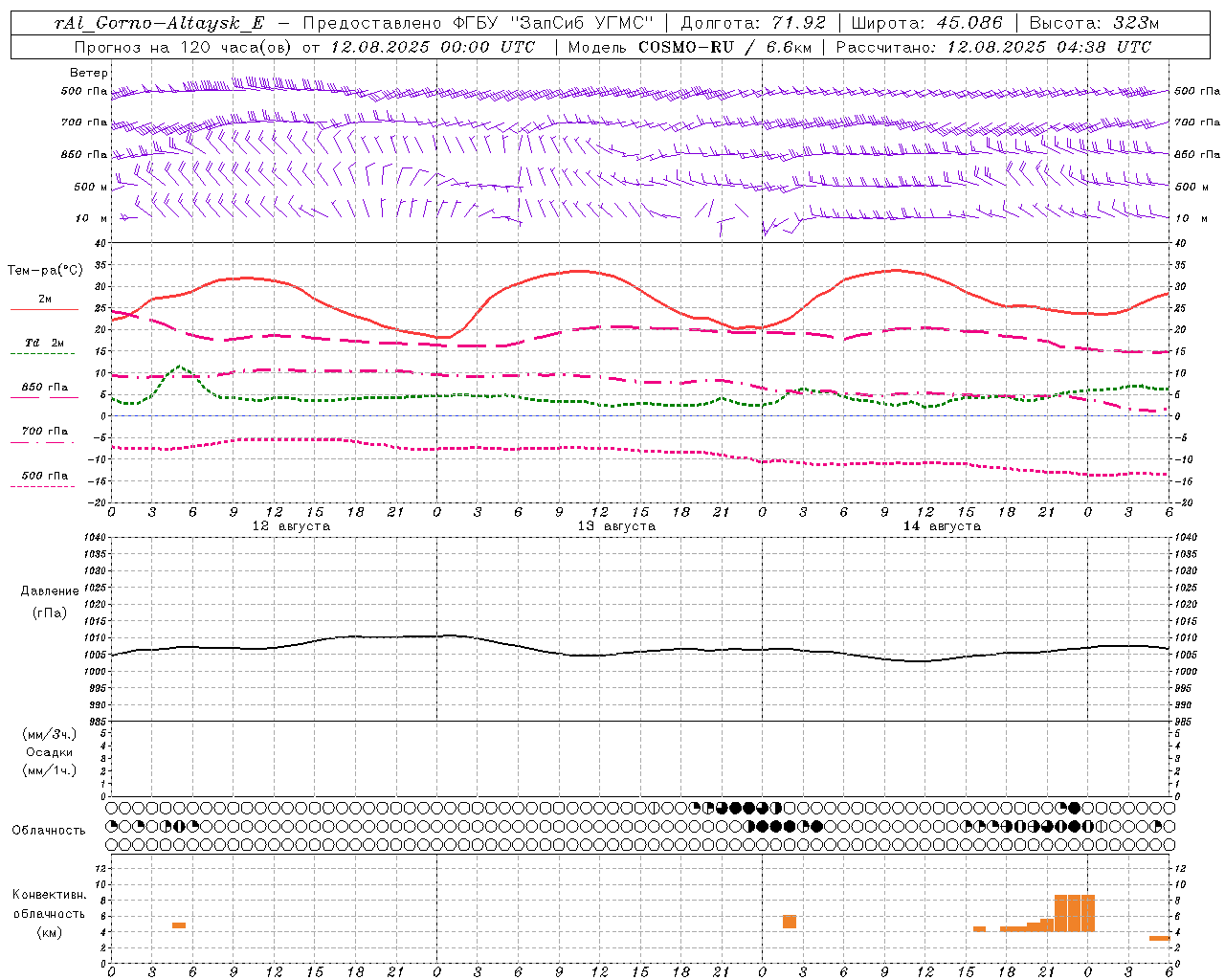Click the "(мм/3ч.)" precipitation unit label
Image resolution: width=1225 pixels, height=980 pixels.
50,734
